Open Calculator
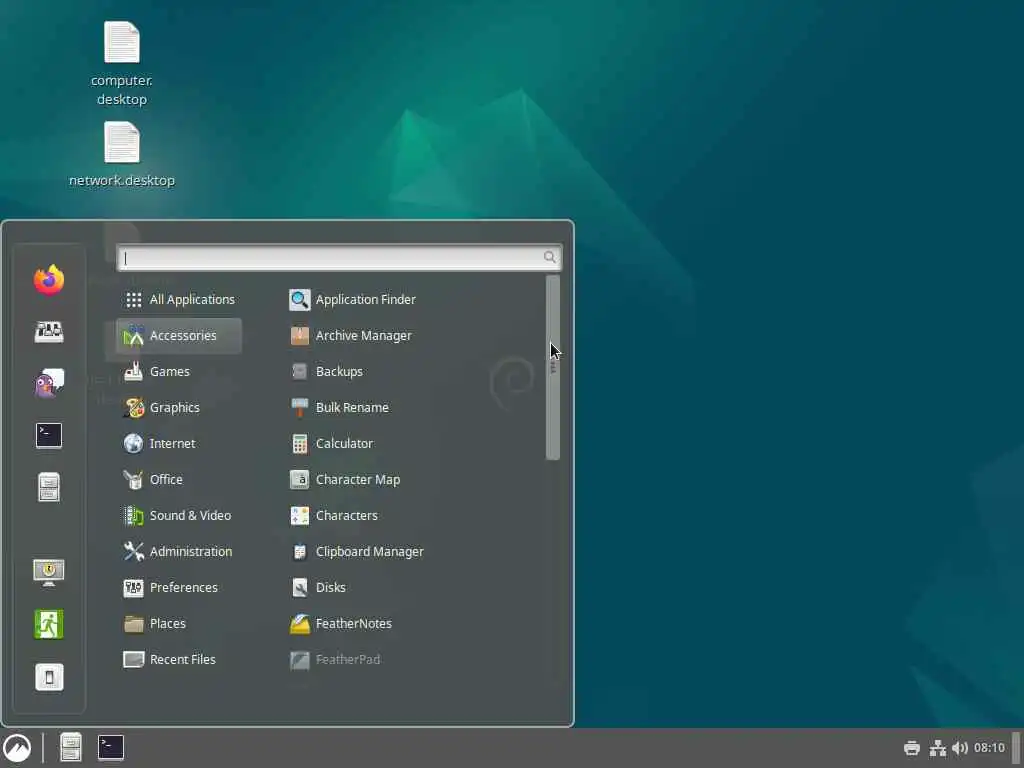 (331, 443)
